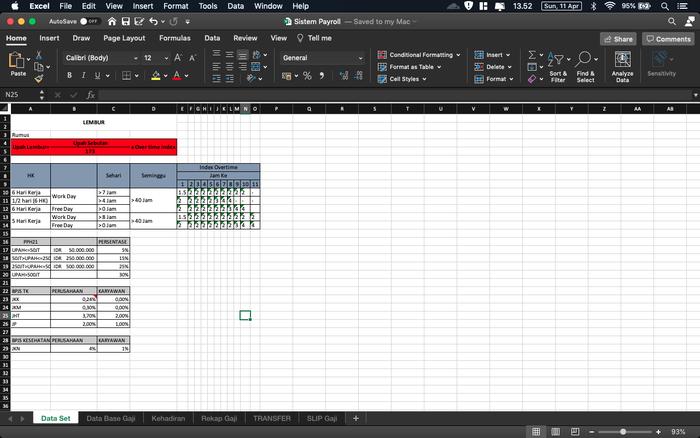This screenshot has width=700, height=438.
Task: Click the percent style icon
Action: [x=307, y=76]
